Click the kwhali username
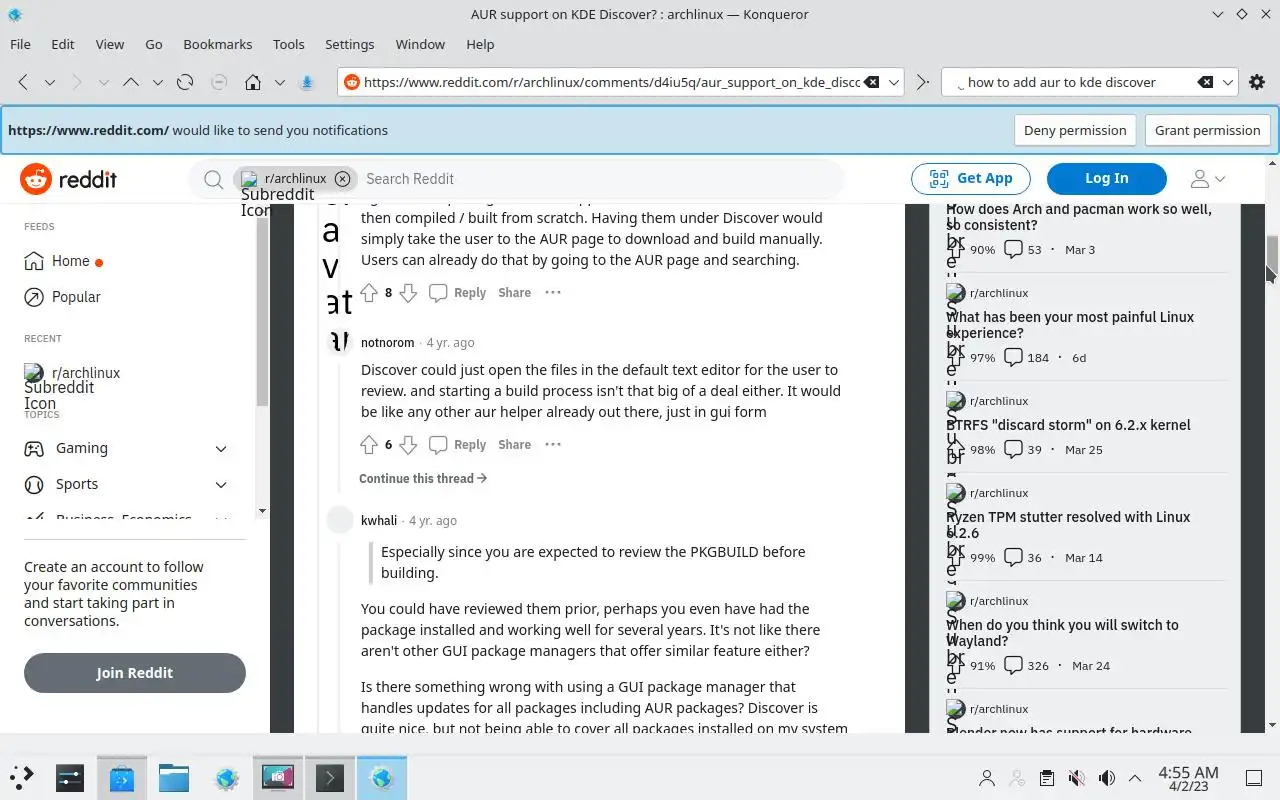 coord(379,521)
